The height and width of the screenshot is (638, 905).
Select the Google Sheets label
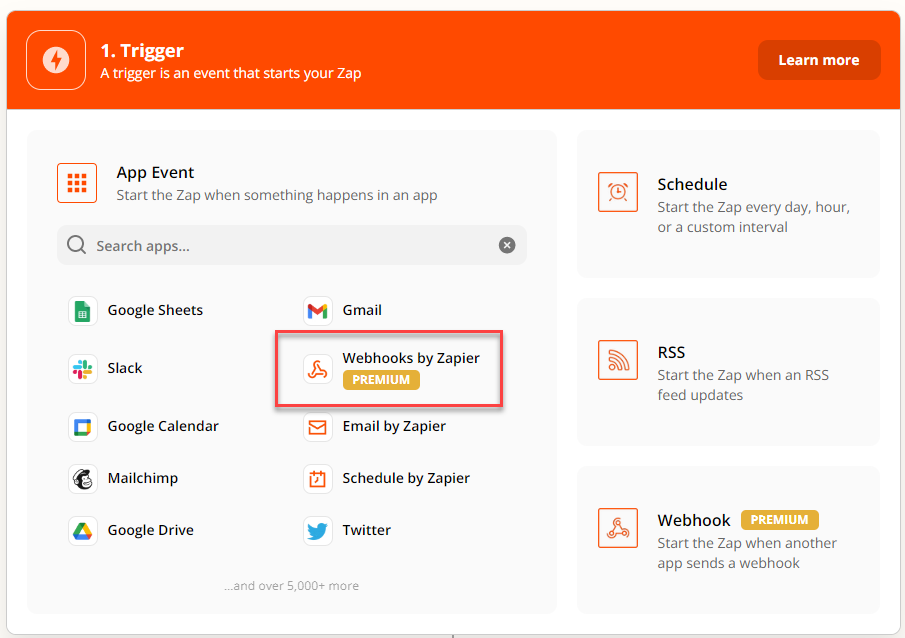[x=155, y=310]
